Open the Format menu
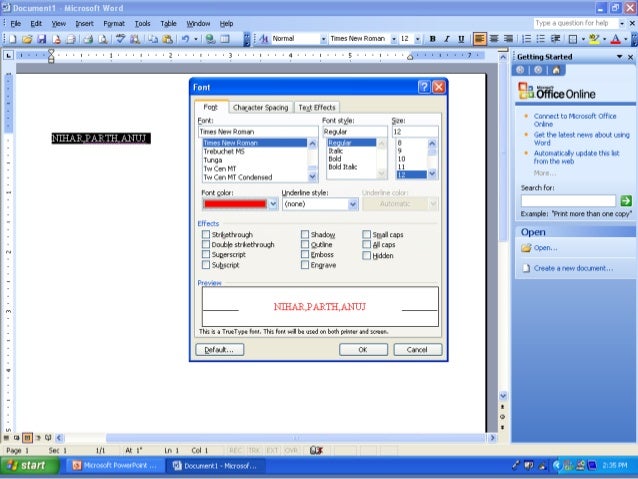 (x=114, y=24)
